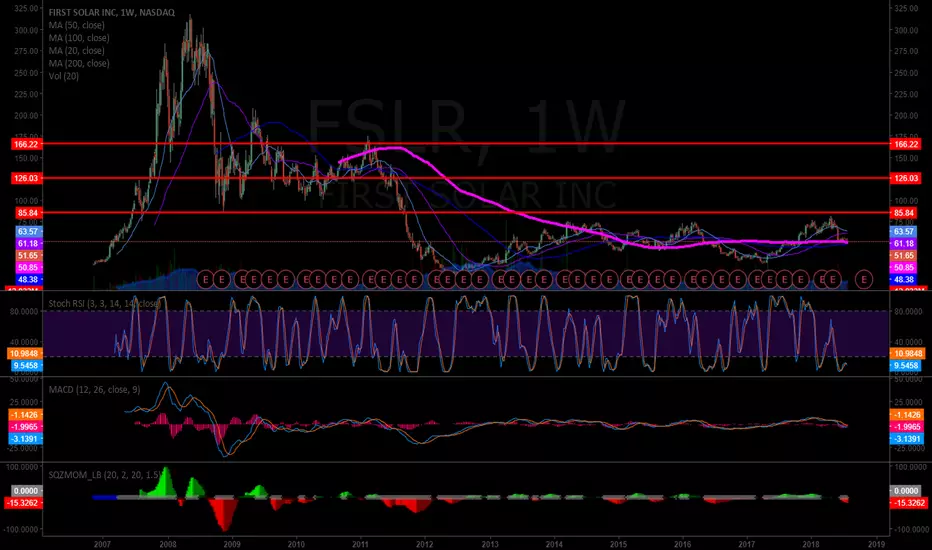932x550 pixels.
Task: Click the 2016 label on the time axis
Action: [682, 543]
